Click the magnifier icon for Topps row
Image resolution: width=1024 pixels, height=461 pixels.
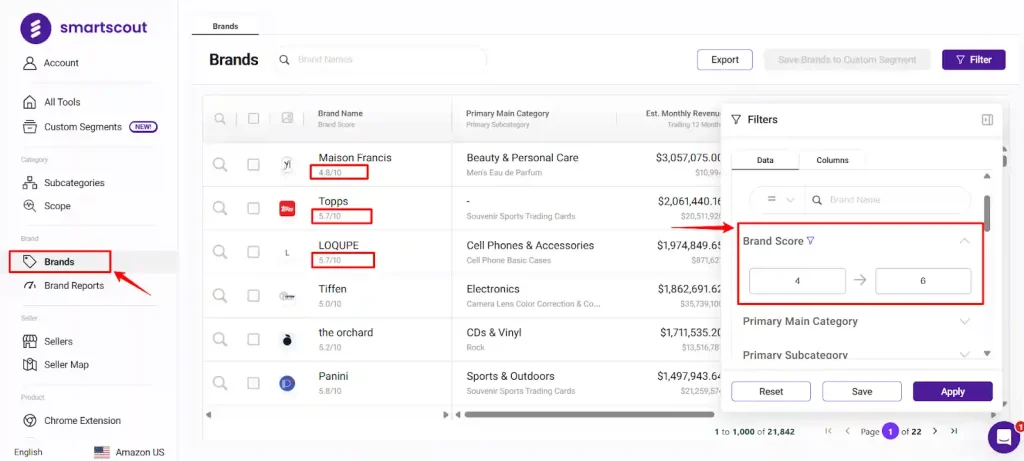tap(220, 208)
